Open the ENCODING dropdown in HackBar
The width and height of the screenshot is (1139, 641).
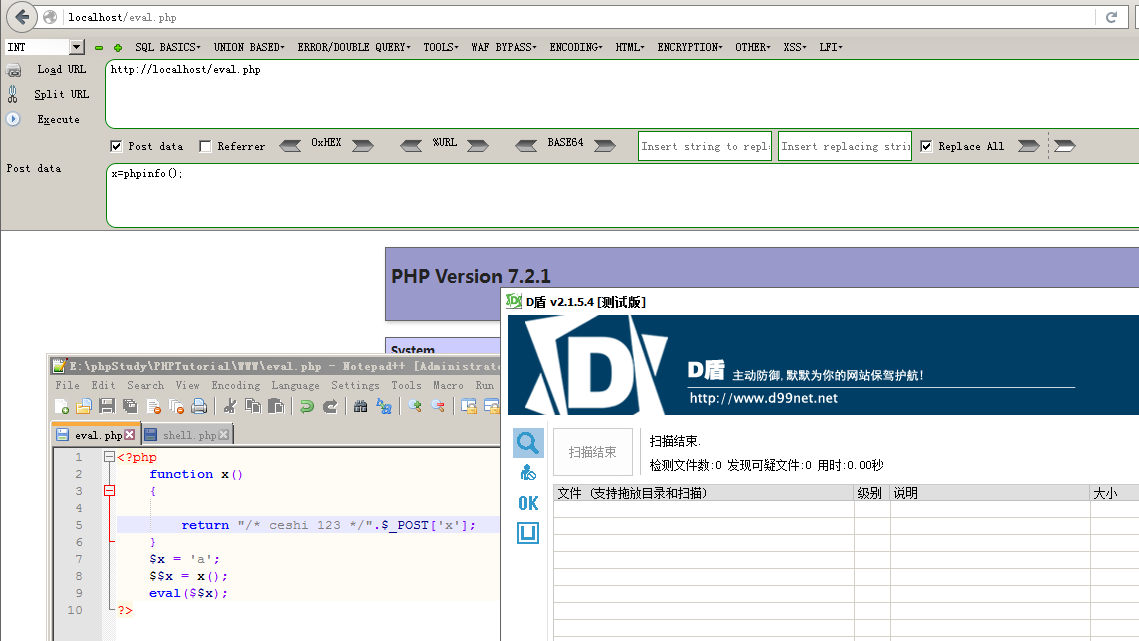point(576,47)
